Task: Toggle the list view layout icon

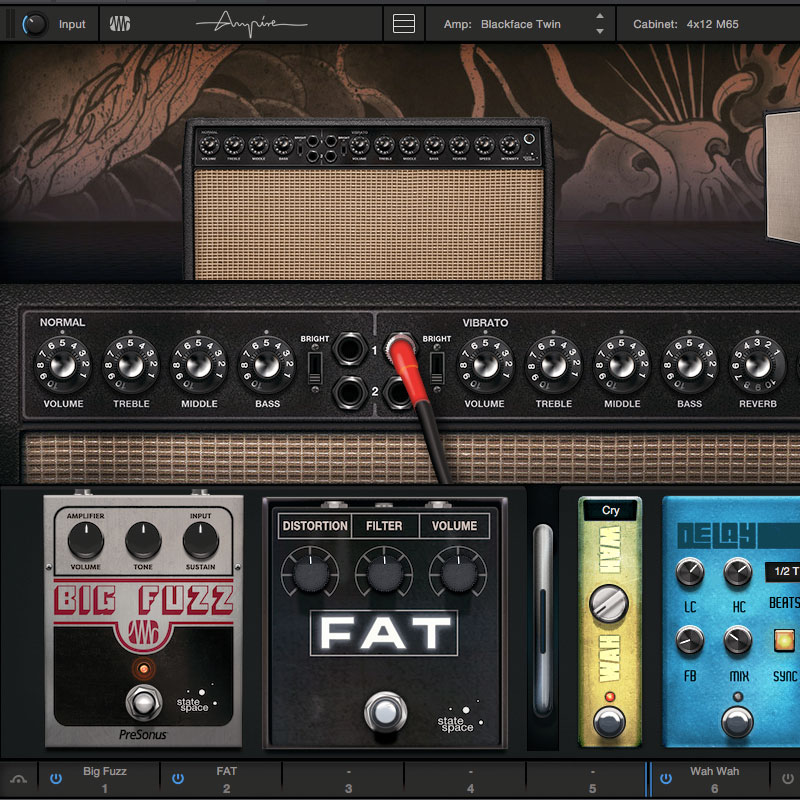Action: (404, 23)
